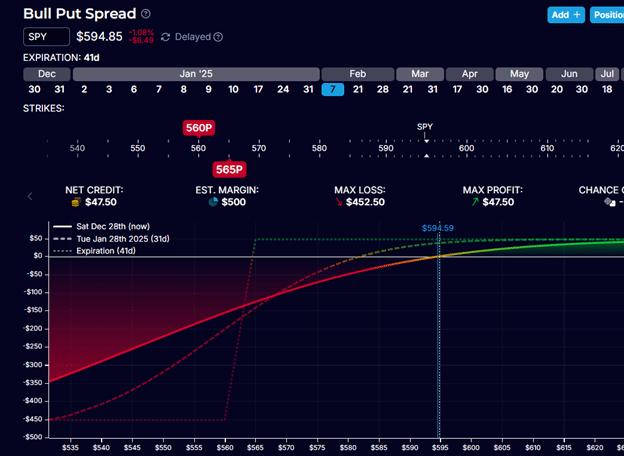Click the Max Loss $452.50 value
This screenshot has height=456, width=624.
coord(365,202)
